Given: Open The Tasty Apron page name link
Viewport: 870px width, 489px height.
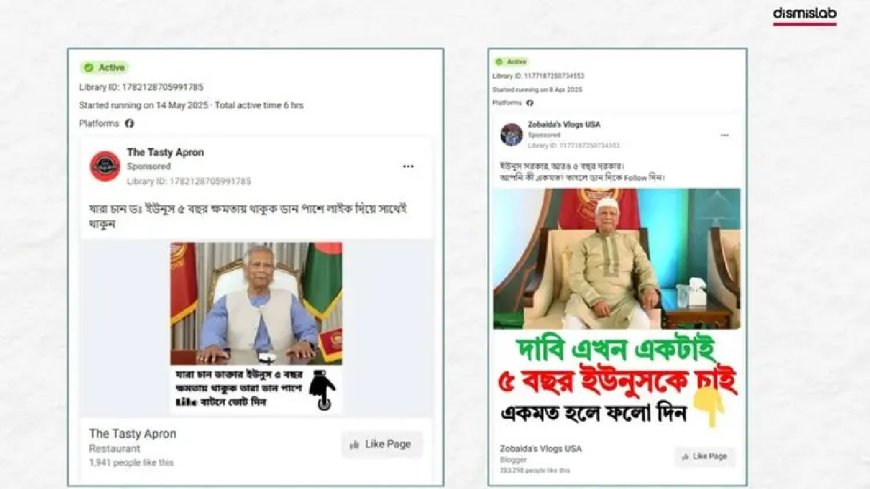Looking at the screenshot, I should pyautogui.click(x=165, y=152).
